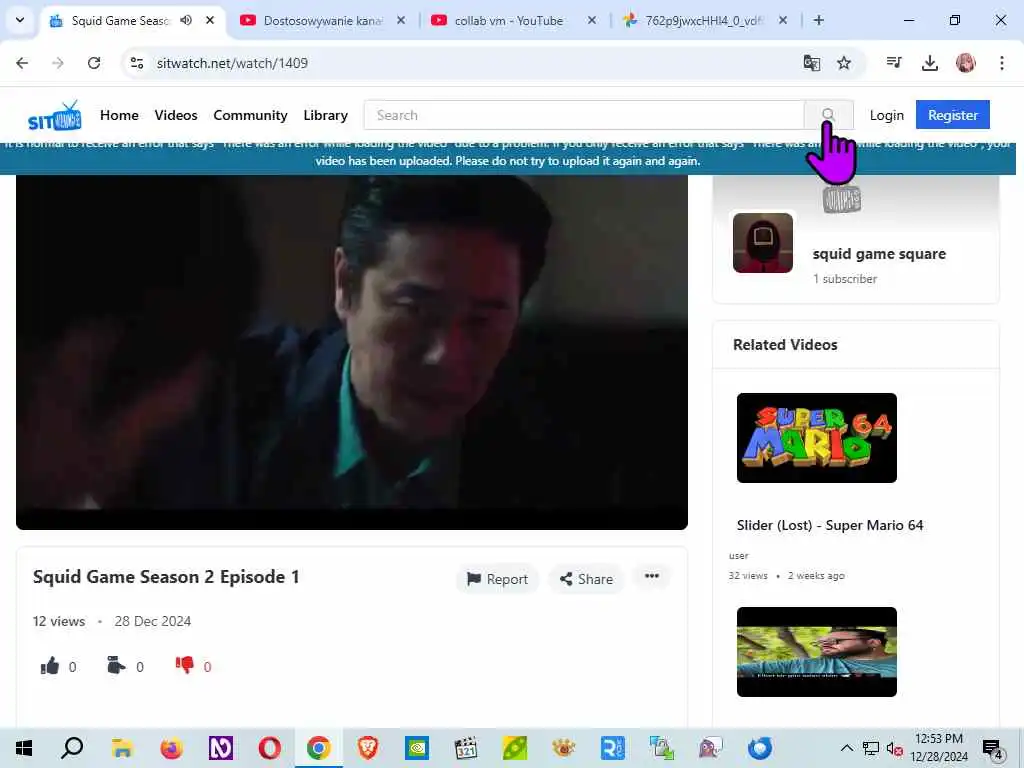The height and width of the screenshot is (768, 1024).
Task: Click the Register button
Action: (953, 115)
